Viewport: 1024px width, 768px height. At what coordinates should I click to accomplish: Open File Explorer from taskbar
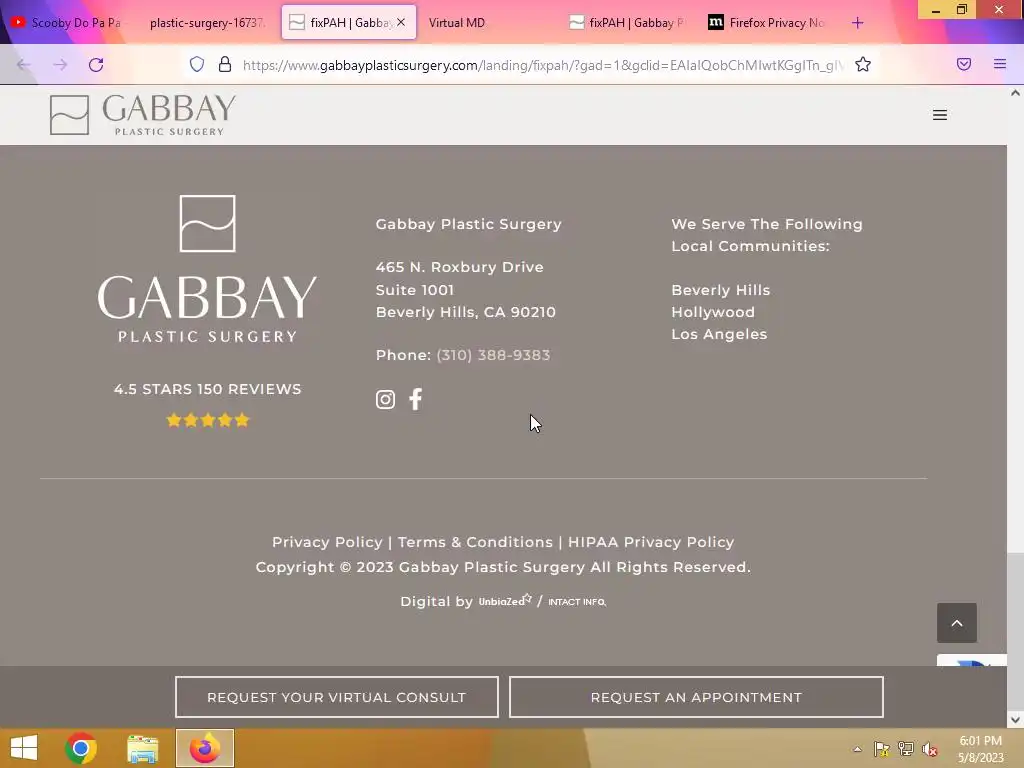[142, 748]
